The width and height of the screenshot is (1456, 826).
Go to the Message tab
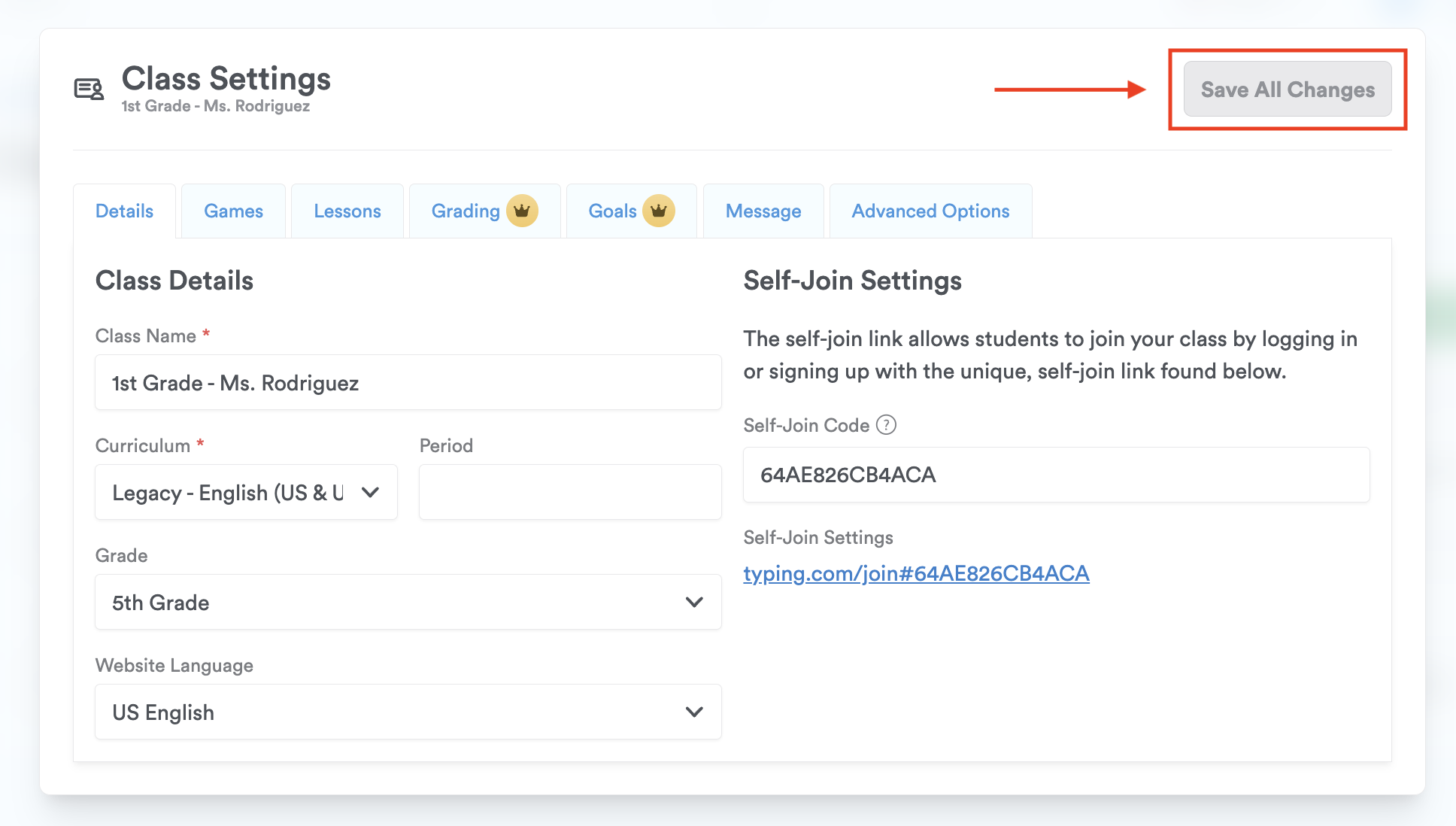(763, 211)
